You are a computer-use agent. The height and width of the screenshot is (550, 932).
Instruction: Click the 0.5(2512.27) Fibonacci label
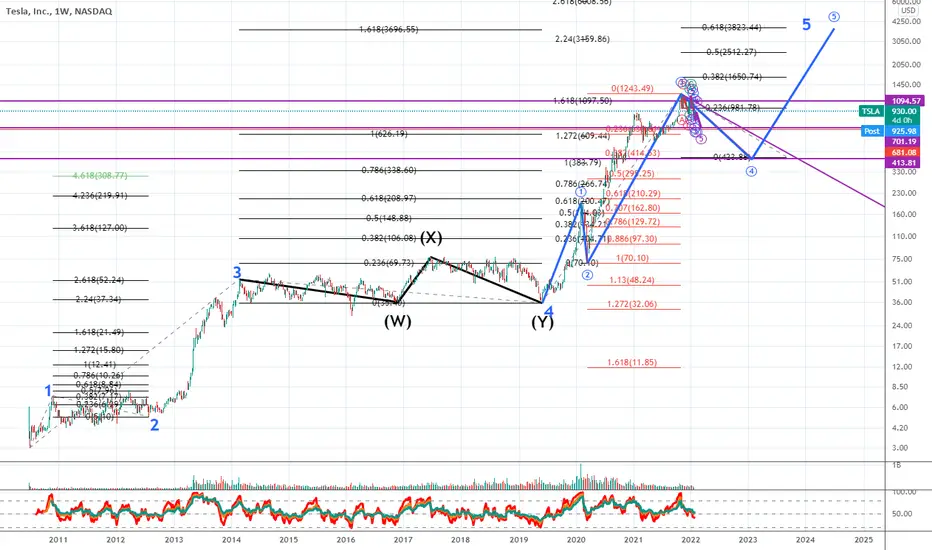click(732, 52)
